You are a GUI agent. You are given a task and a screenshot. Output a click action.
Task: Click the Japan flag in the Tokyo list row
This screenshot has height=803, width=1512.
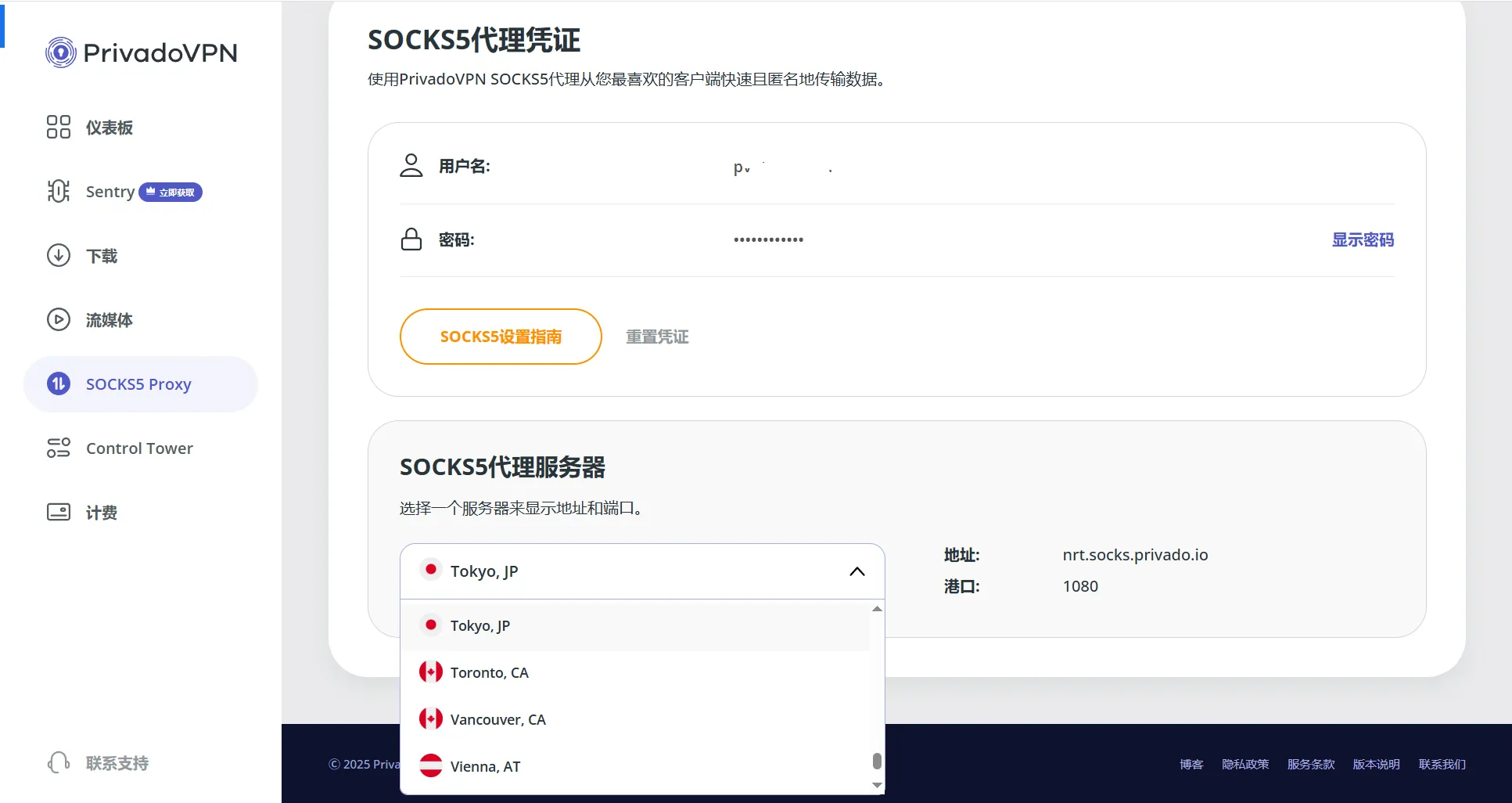(431, 625)
